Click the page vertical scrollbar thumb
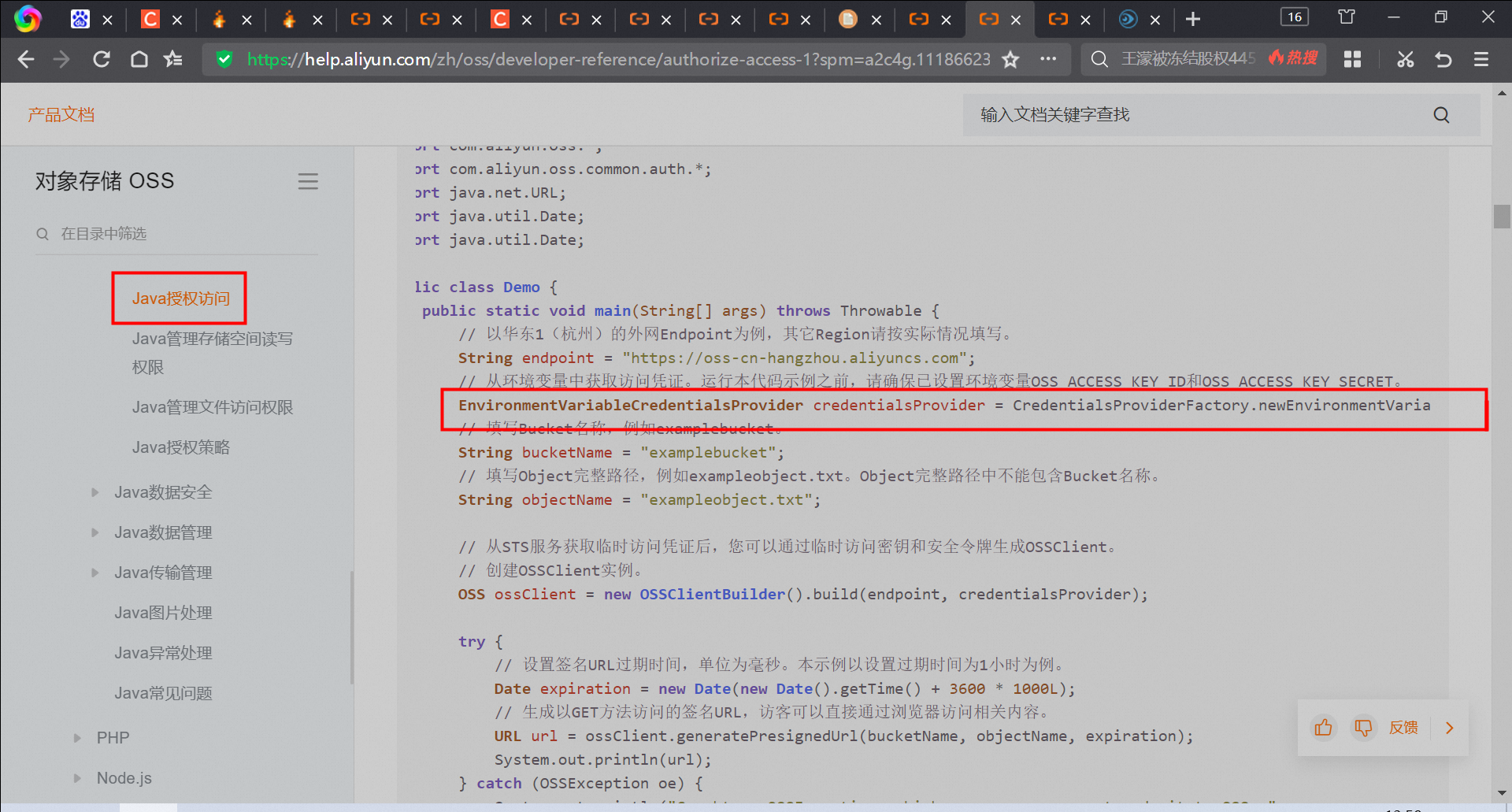1512x812 pixels. coord(1502,216)
